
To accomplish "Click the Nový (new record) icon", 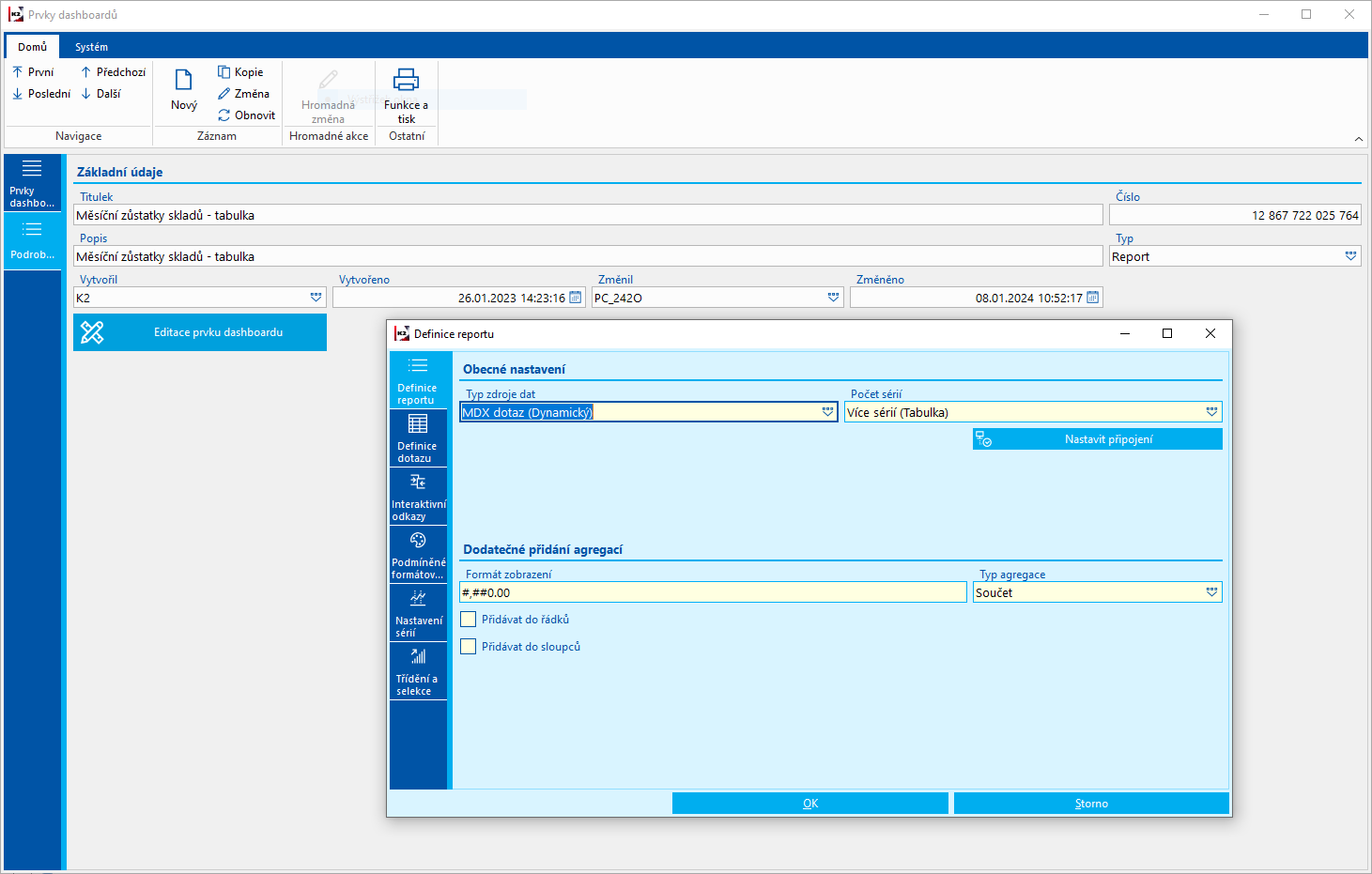I will (x=184, y=81).
